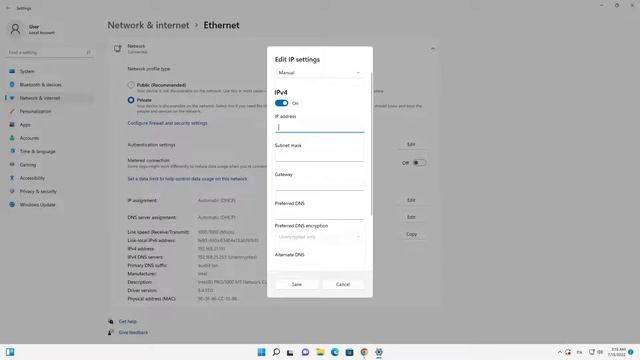This screenshot has height=360, width=640.
Task: Open the data limit link for this network
Action: coord(187,179)
